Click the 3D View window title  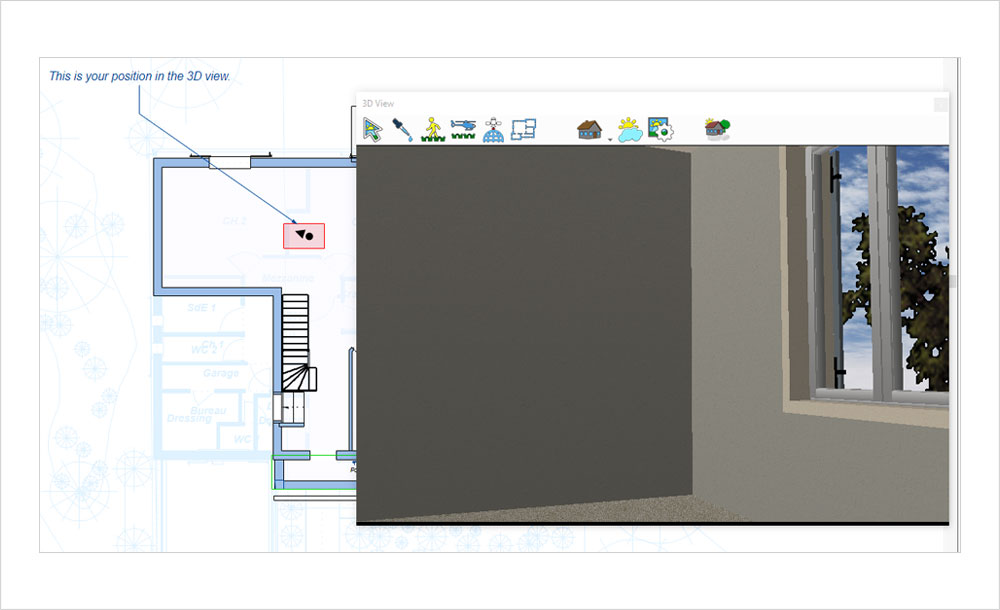tap(378, 103)
